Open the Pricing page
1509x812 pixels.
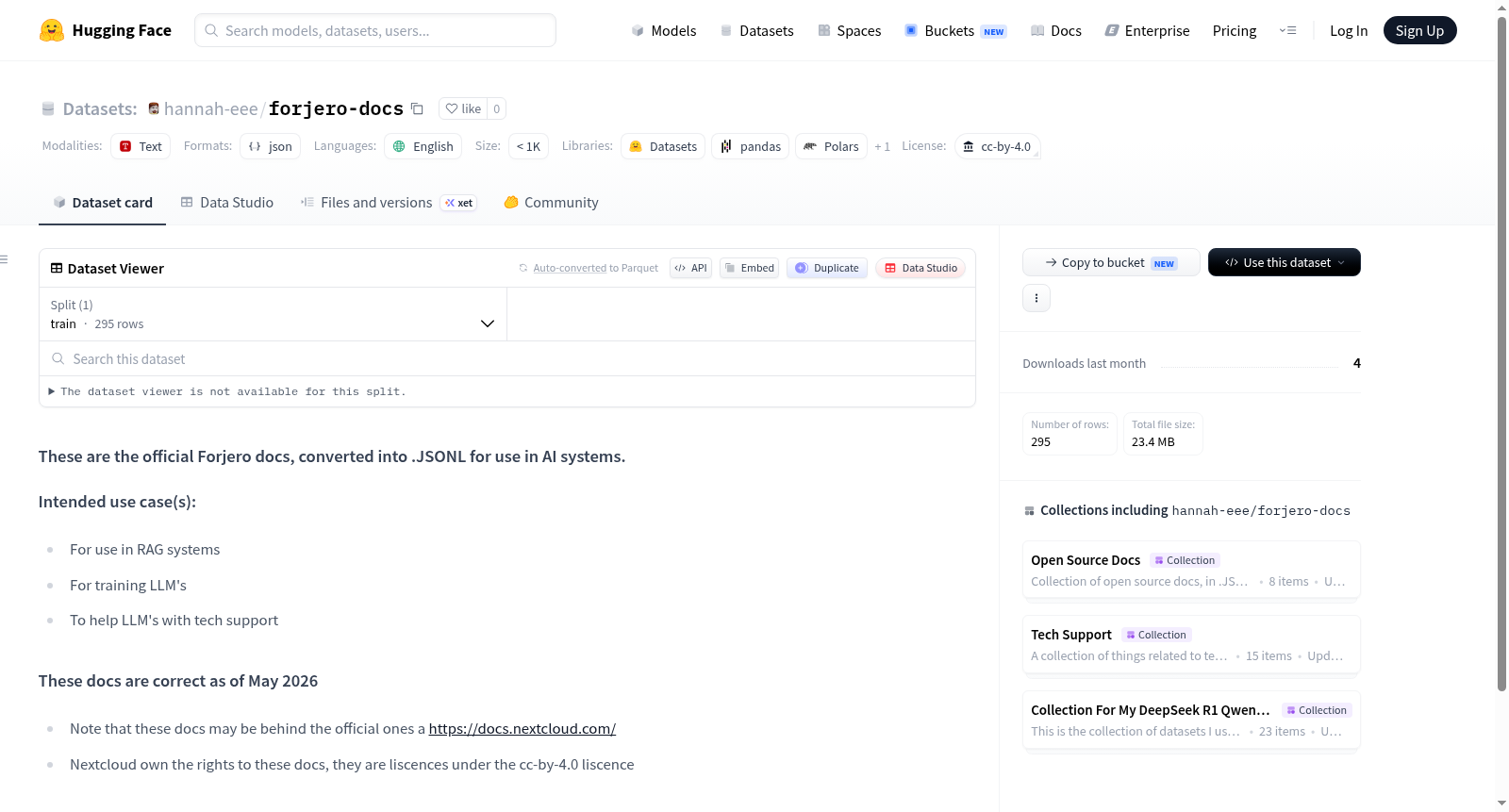[1235, 30]
